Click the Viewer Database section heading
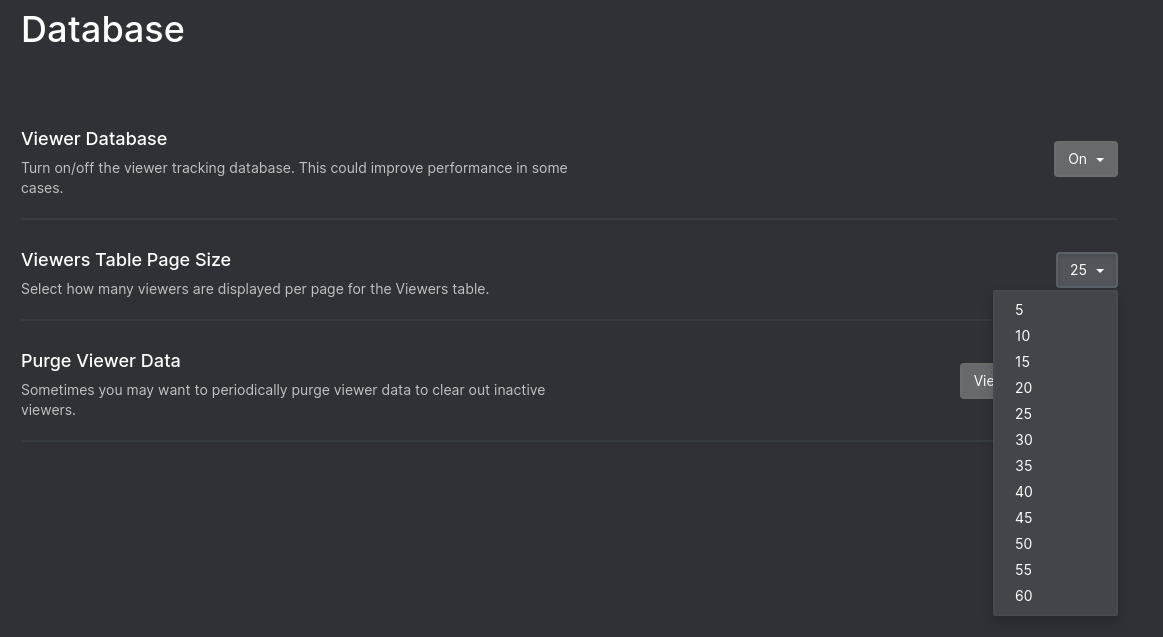1163x637 pixels. [x=93, y=138]
